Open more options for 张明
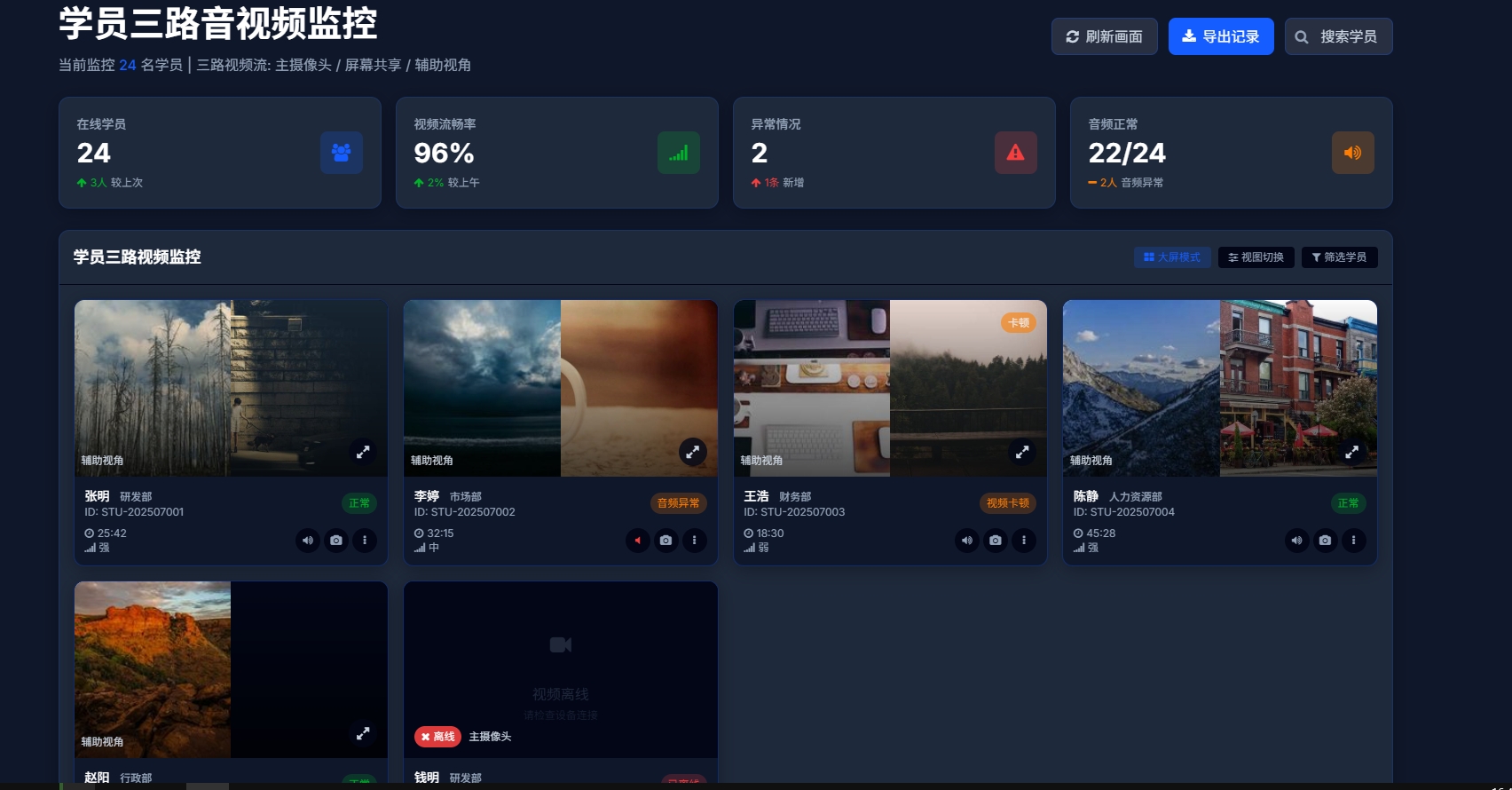 pos(365,540)
